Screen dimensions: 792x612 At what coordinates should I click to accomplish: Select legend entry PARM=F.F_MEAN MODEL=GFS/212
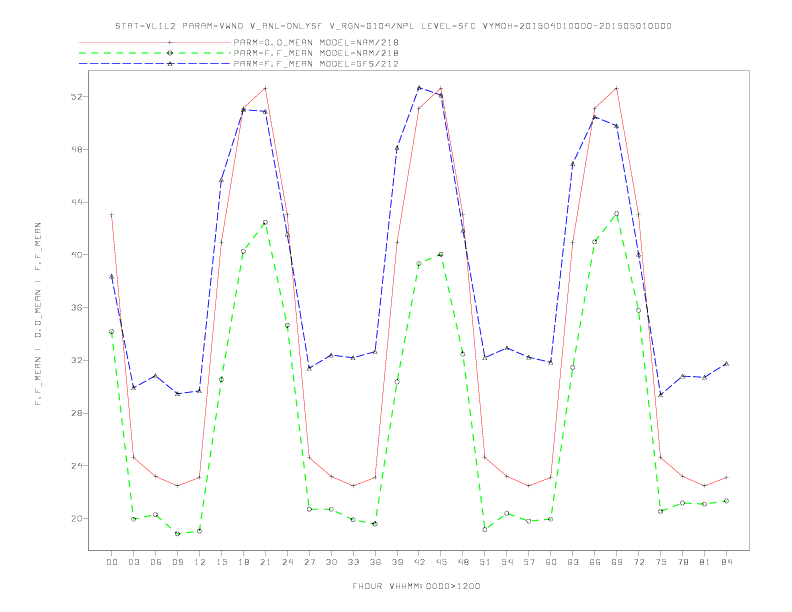pyautogui.click(x=316, y=64)
